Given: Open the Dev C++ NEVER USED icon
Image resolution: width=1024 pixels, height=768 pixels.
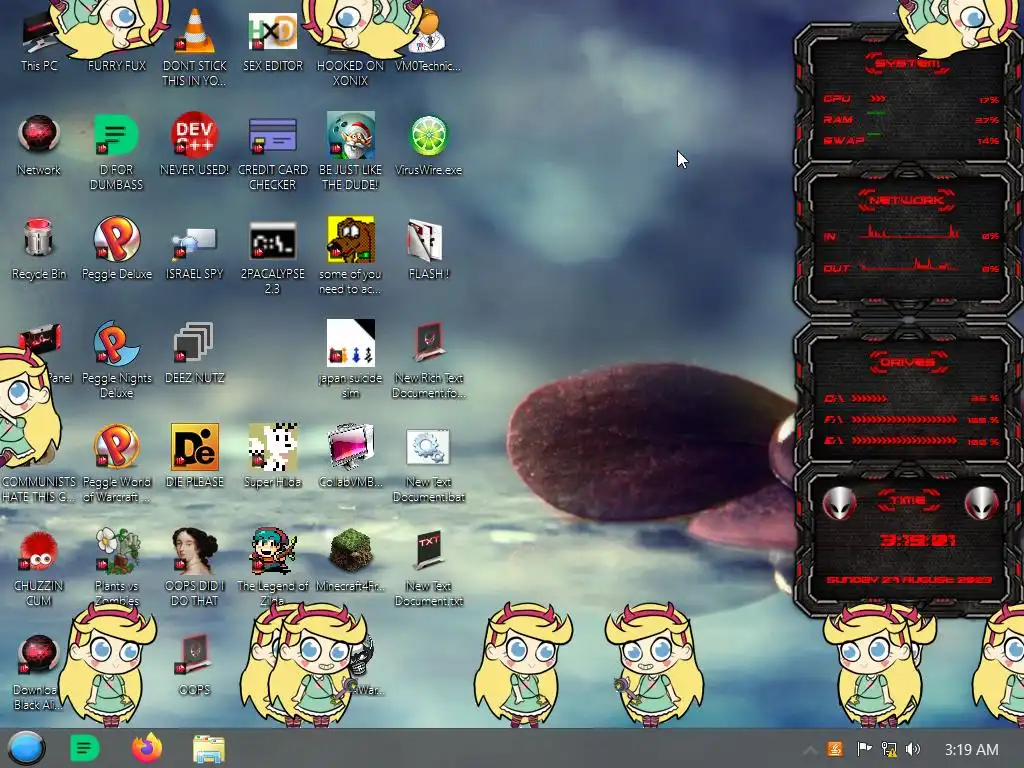Looking at the screenshot, I should coord(194,145).
